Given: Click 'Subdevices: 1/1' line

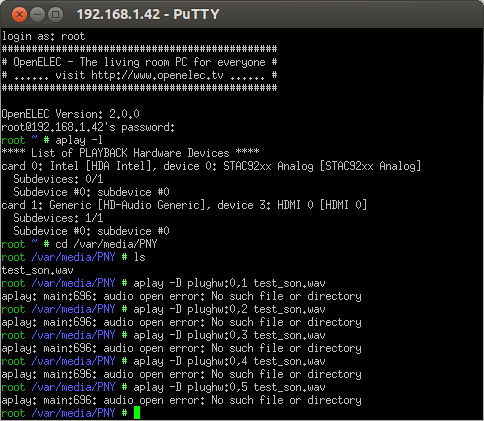Looking at the screenshot, I should tap(58, 218).
